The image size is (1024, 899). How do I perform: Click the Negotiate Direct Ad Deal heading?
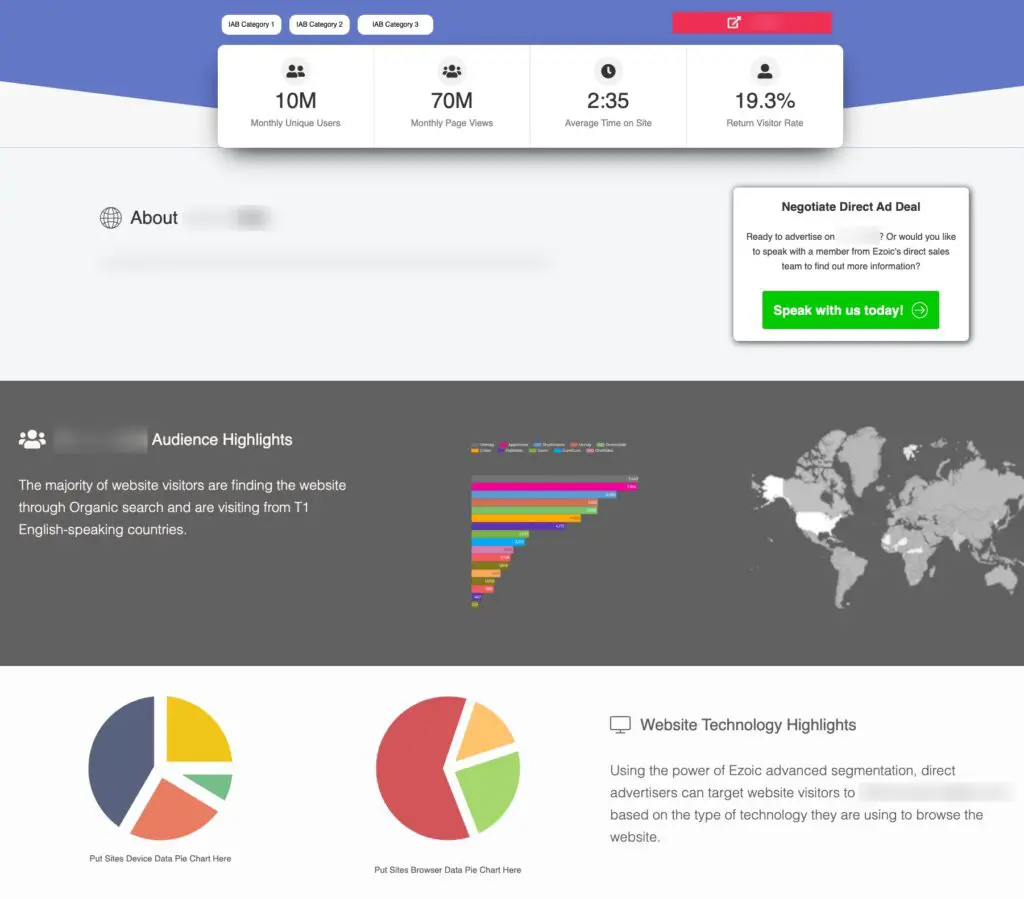850,207
